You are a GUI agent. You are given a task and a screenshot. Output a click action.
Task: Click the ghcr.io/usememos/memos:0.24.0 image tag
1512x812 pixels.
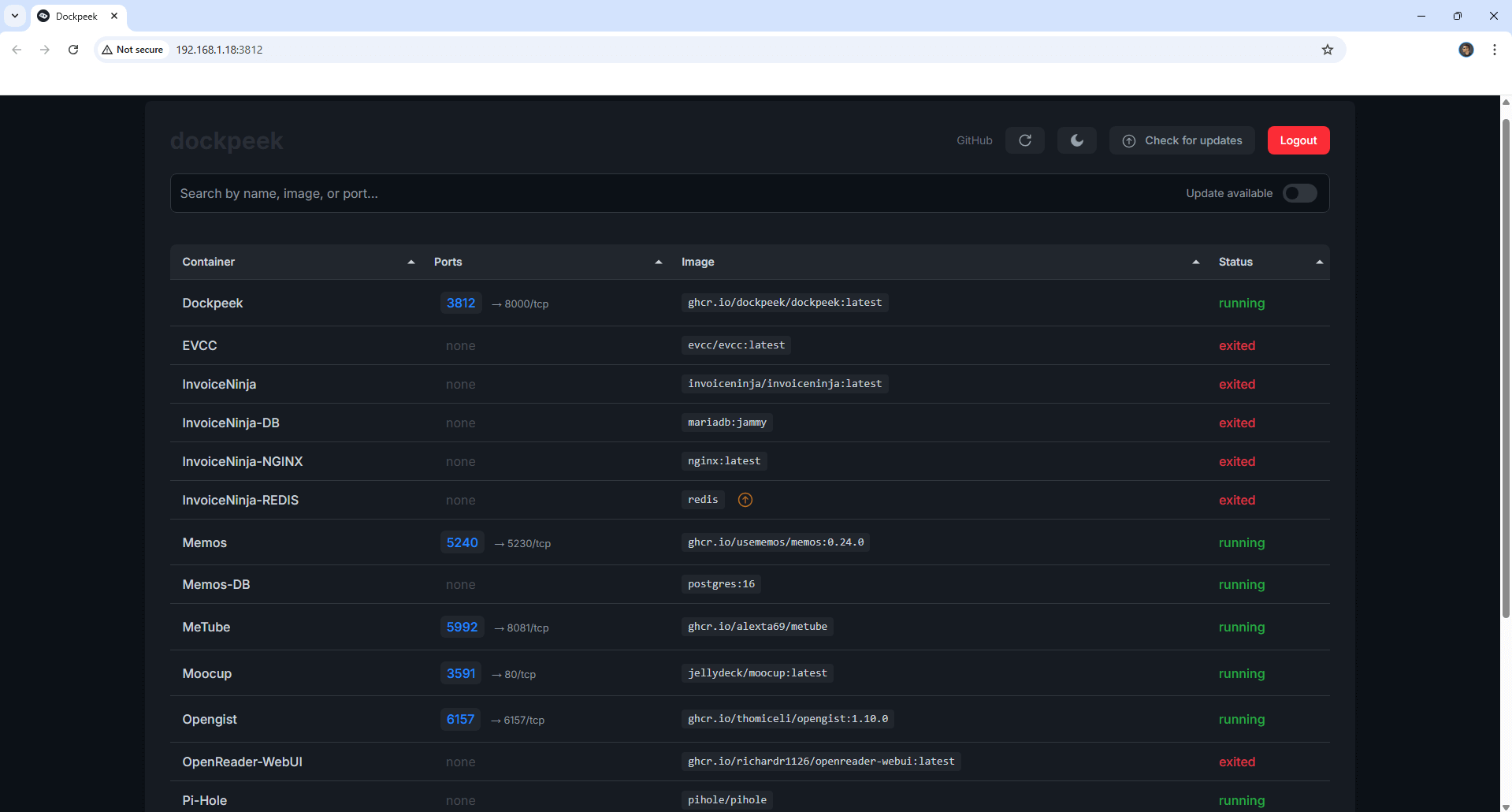click(775, 542)
